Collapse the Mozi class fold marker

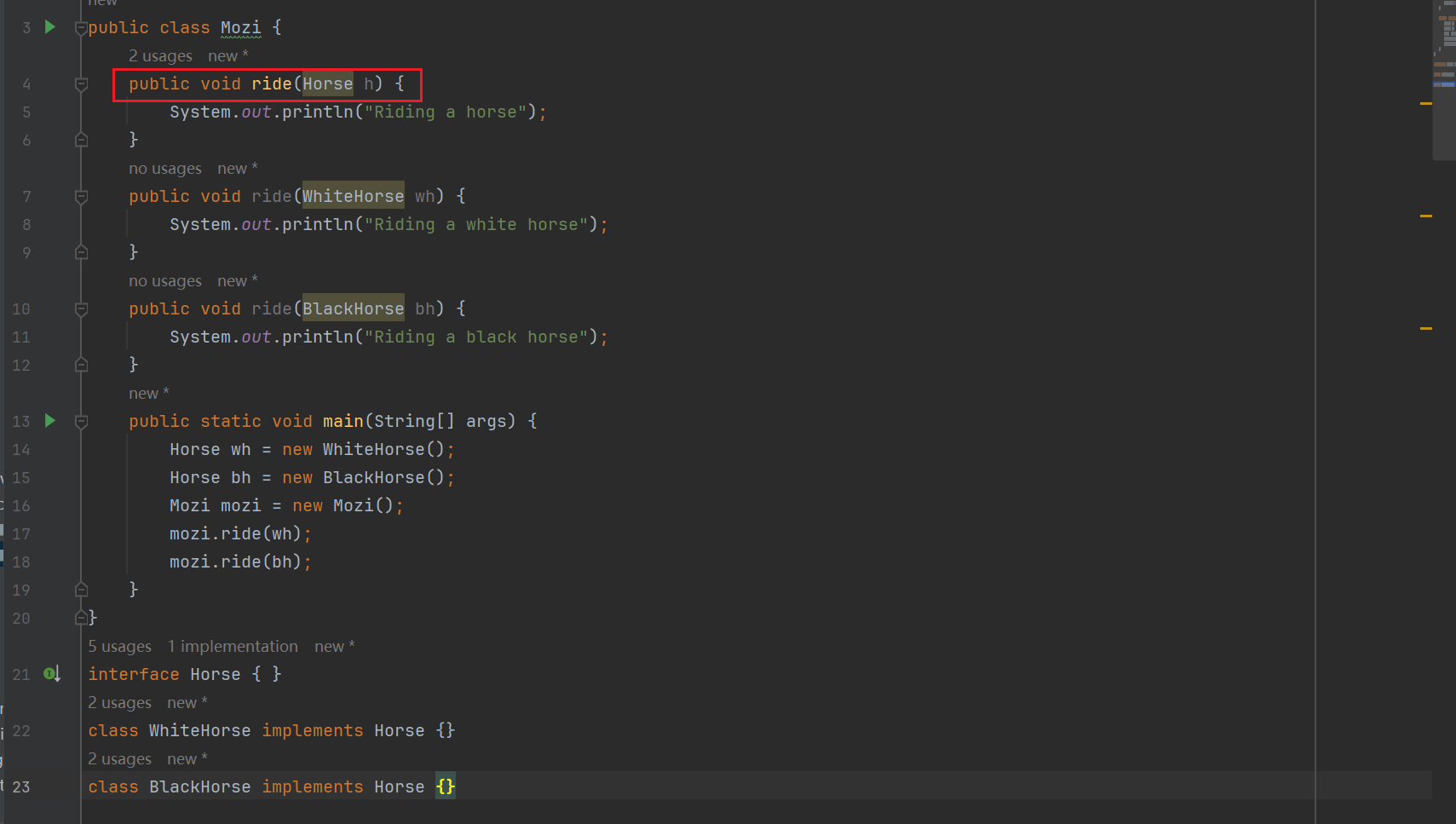point(81,28)
